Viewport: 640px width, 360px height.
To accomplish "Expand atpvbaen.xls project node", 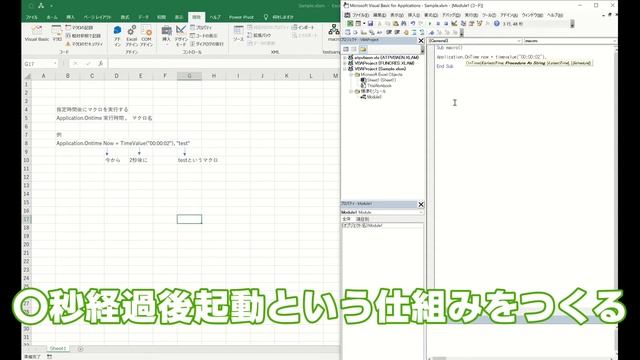I will 345,58.
